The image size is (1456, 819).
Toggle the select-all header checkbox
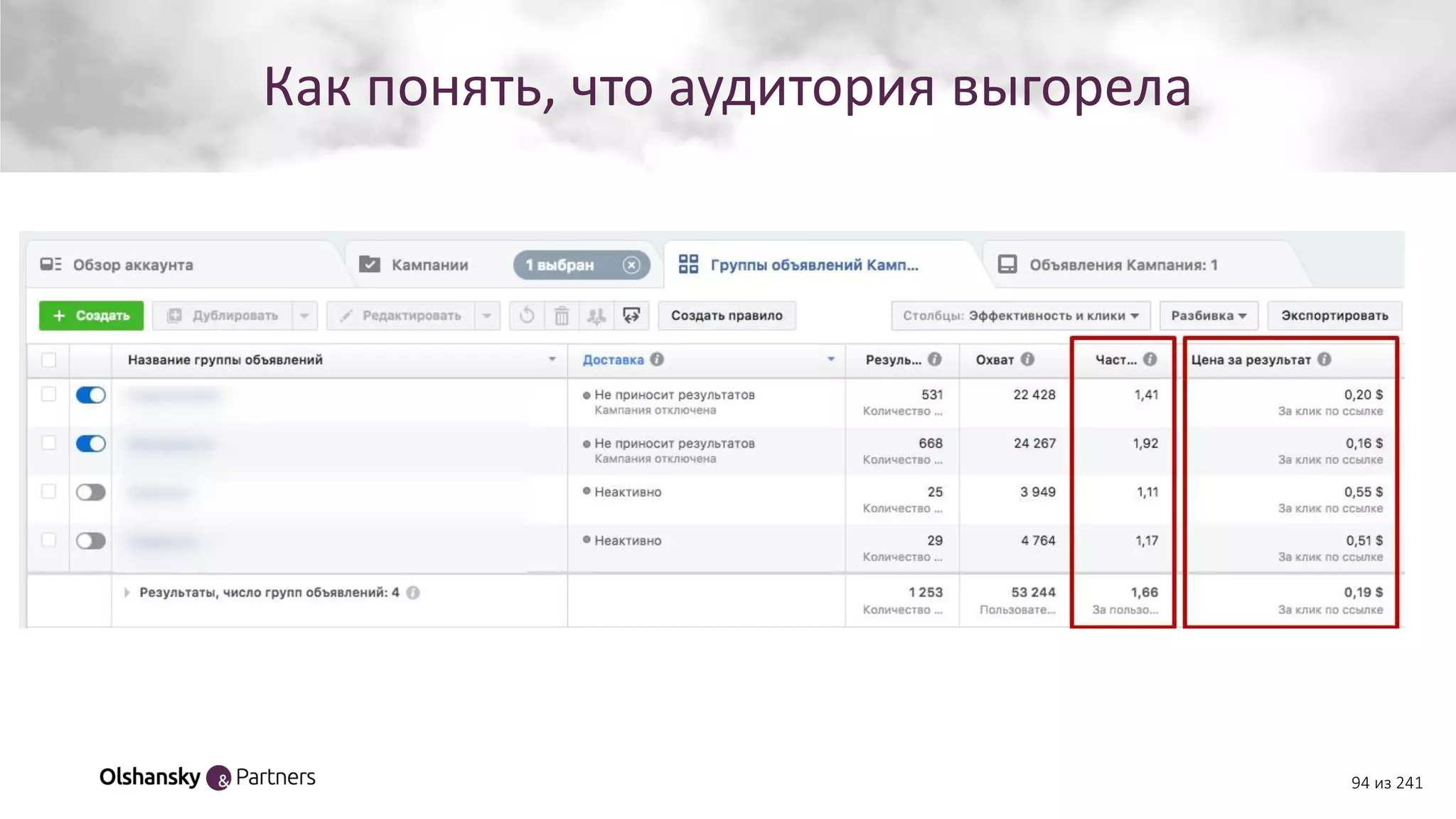pyautogui.click(x=48, y=360)
